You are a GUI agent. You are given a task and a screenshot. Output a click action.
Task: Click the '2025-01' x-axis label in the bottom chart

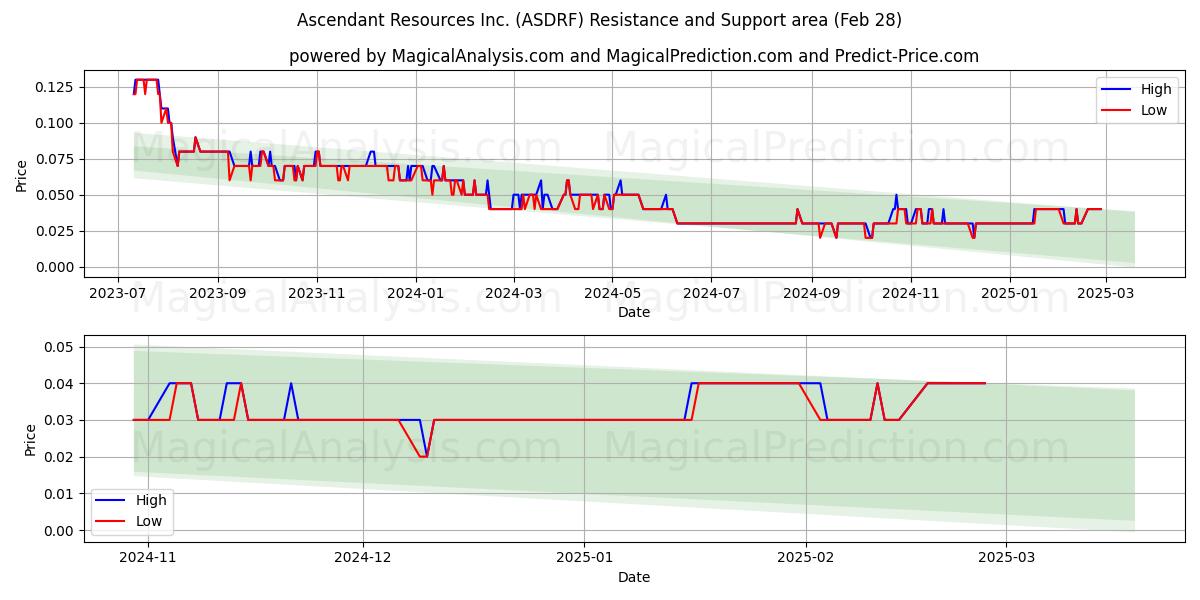coord(584,559)
